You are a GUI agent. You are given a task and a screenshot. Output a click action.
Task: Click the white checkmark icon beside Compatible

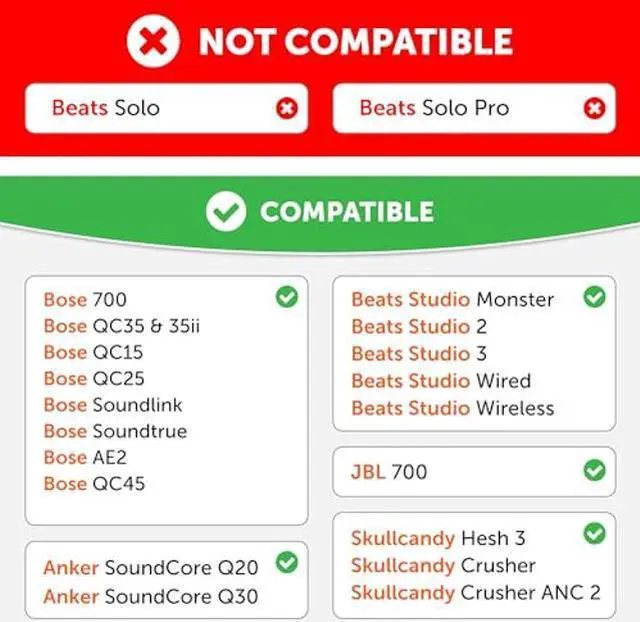pyautogui.click(x=226, y=211)
